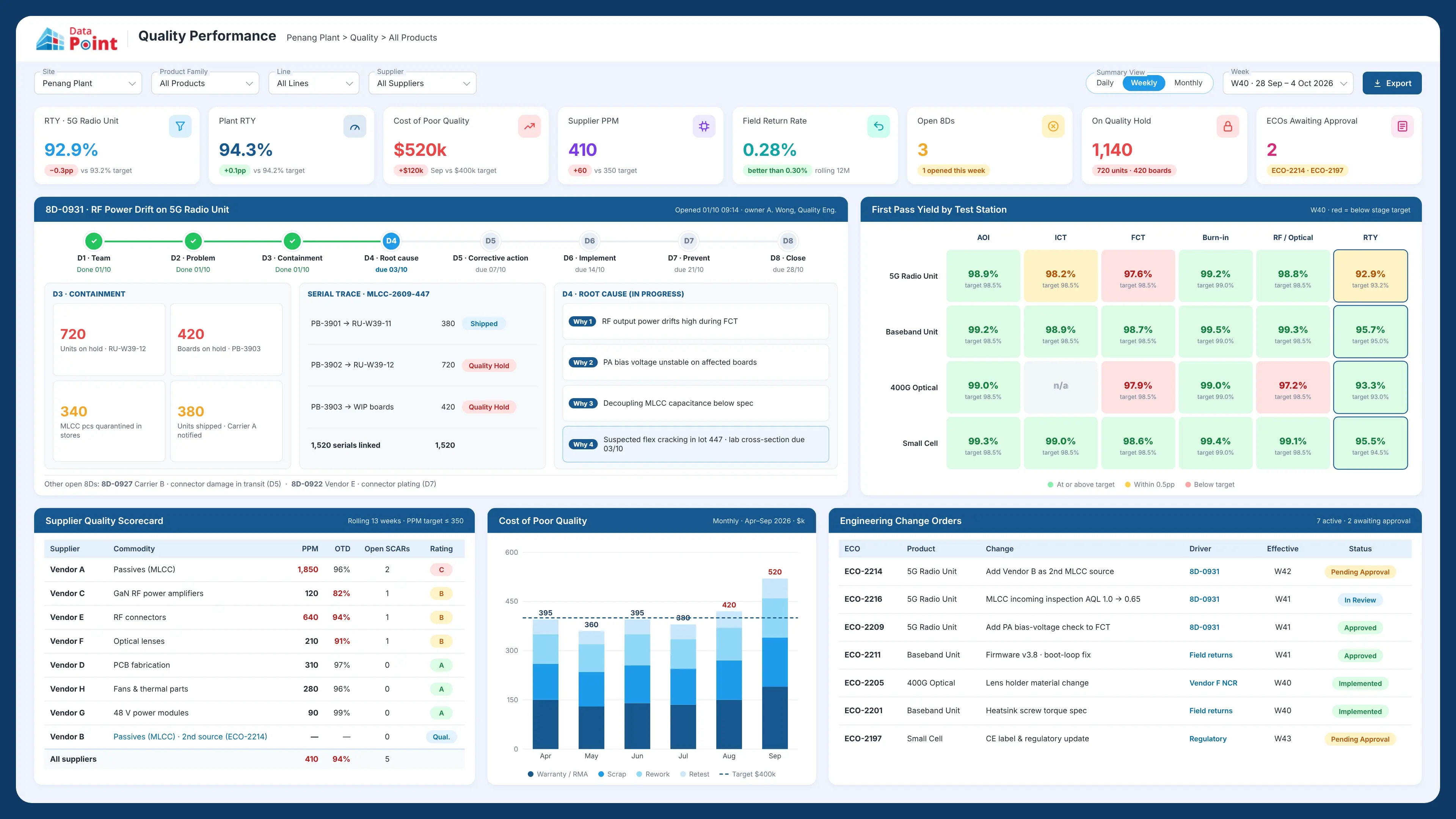
Task: Switch summary view to Monthly
Action: click(1188, 83)
